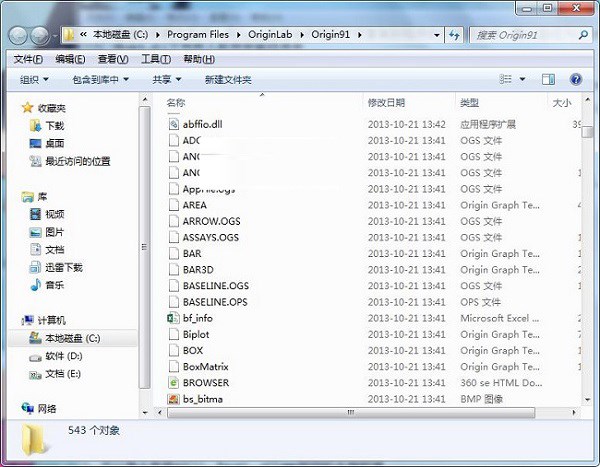Expand the arrow after Origin91 in path
The image size is (600, 467).
click(x=360, y=35)
